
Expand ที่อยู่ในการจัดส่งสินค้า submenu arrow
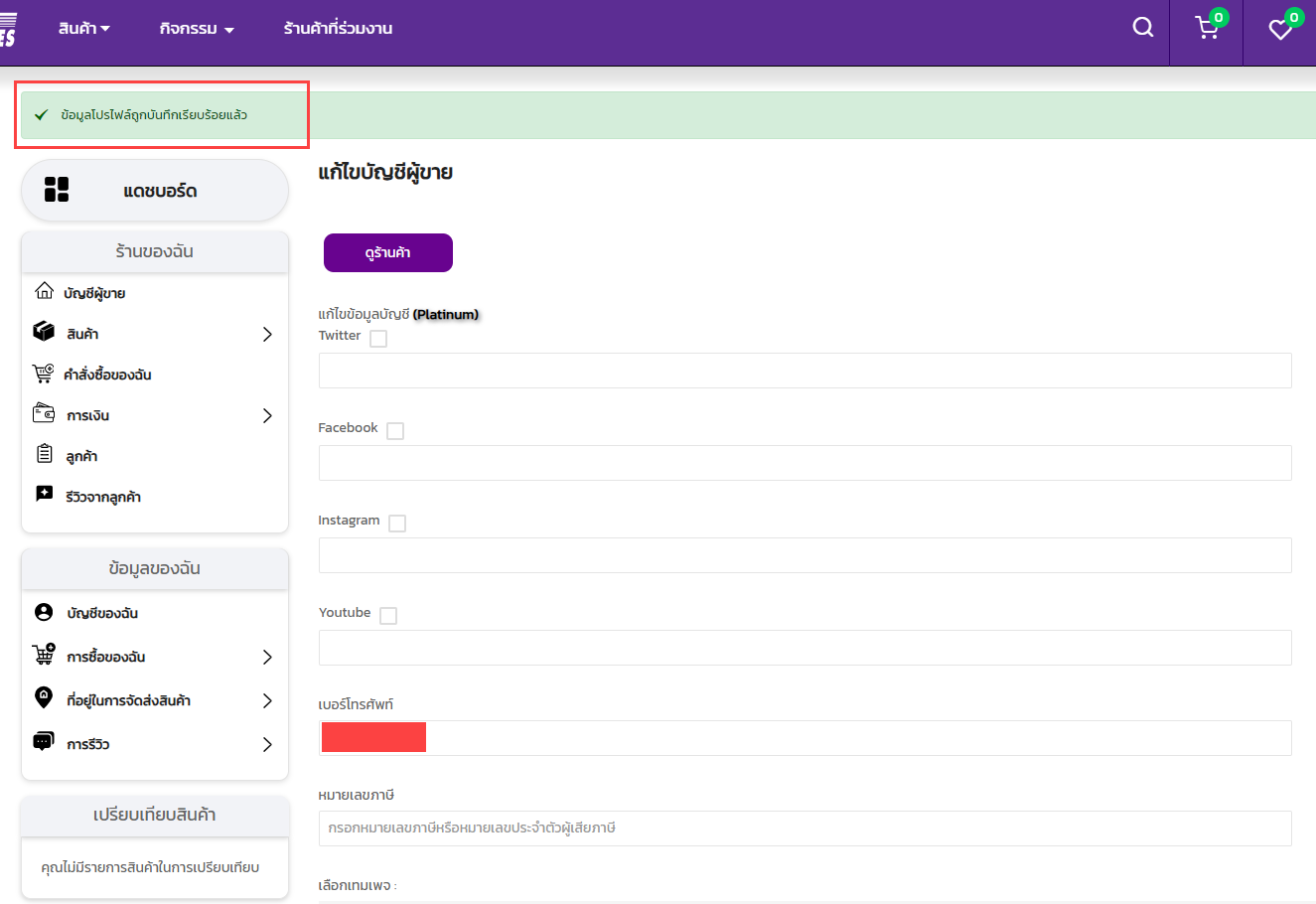coord(267,701)
